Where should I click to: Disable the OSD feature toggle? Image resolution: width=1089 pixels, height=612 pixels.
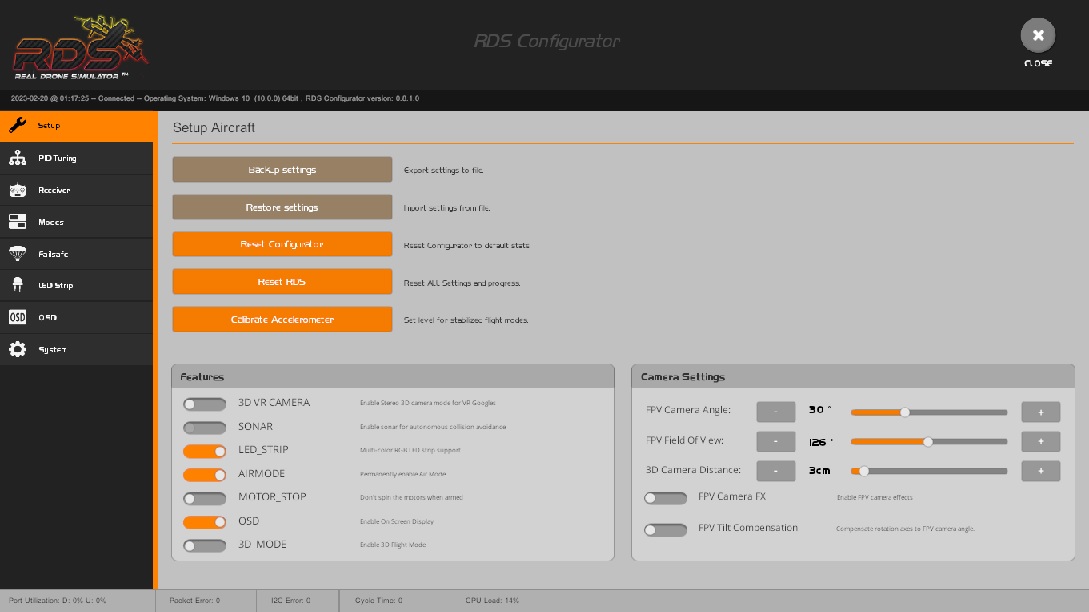[204, 522]
